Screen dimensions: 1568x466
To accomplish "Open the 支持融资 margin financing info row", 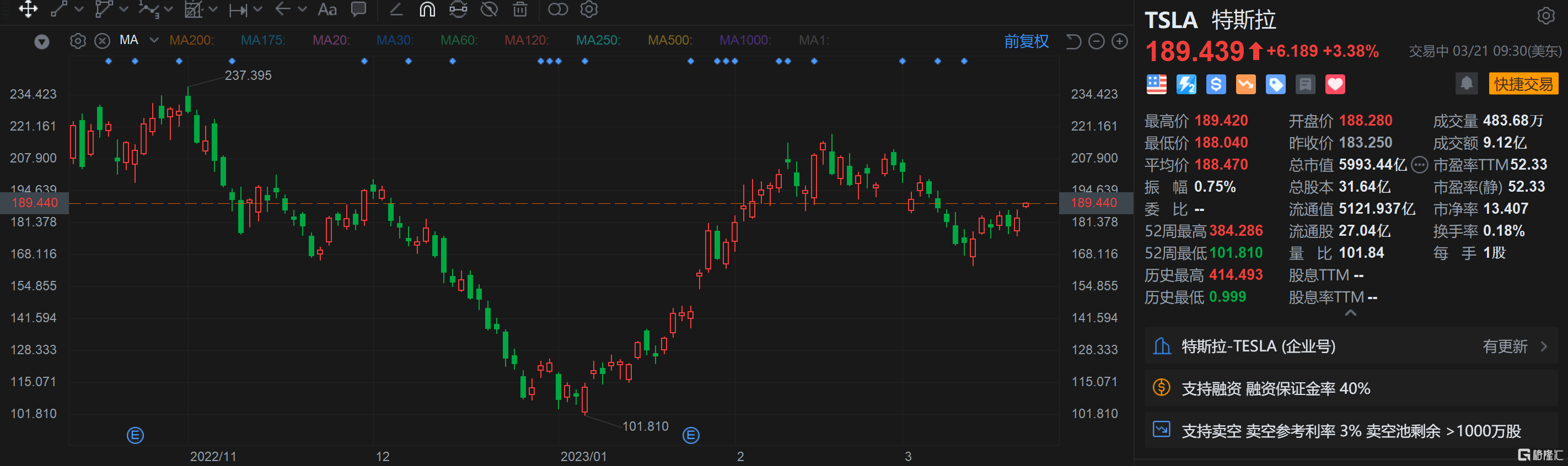I will 1351,388.
